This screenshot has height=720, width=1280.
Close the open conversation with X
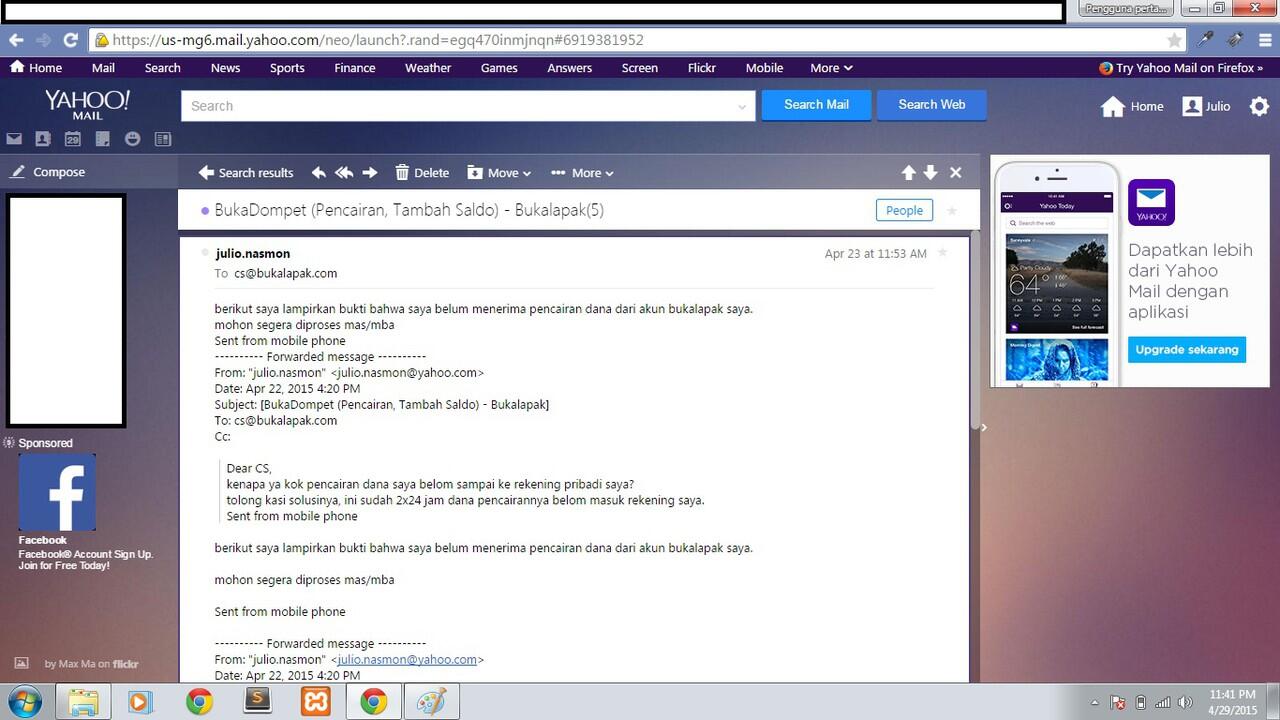(x=956, y=172)
